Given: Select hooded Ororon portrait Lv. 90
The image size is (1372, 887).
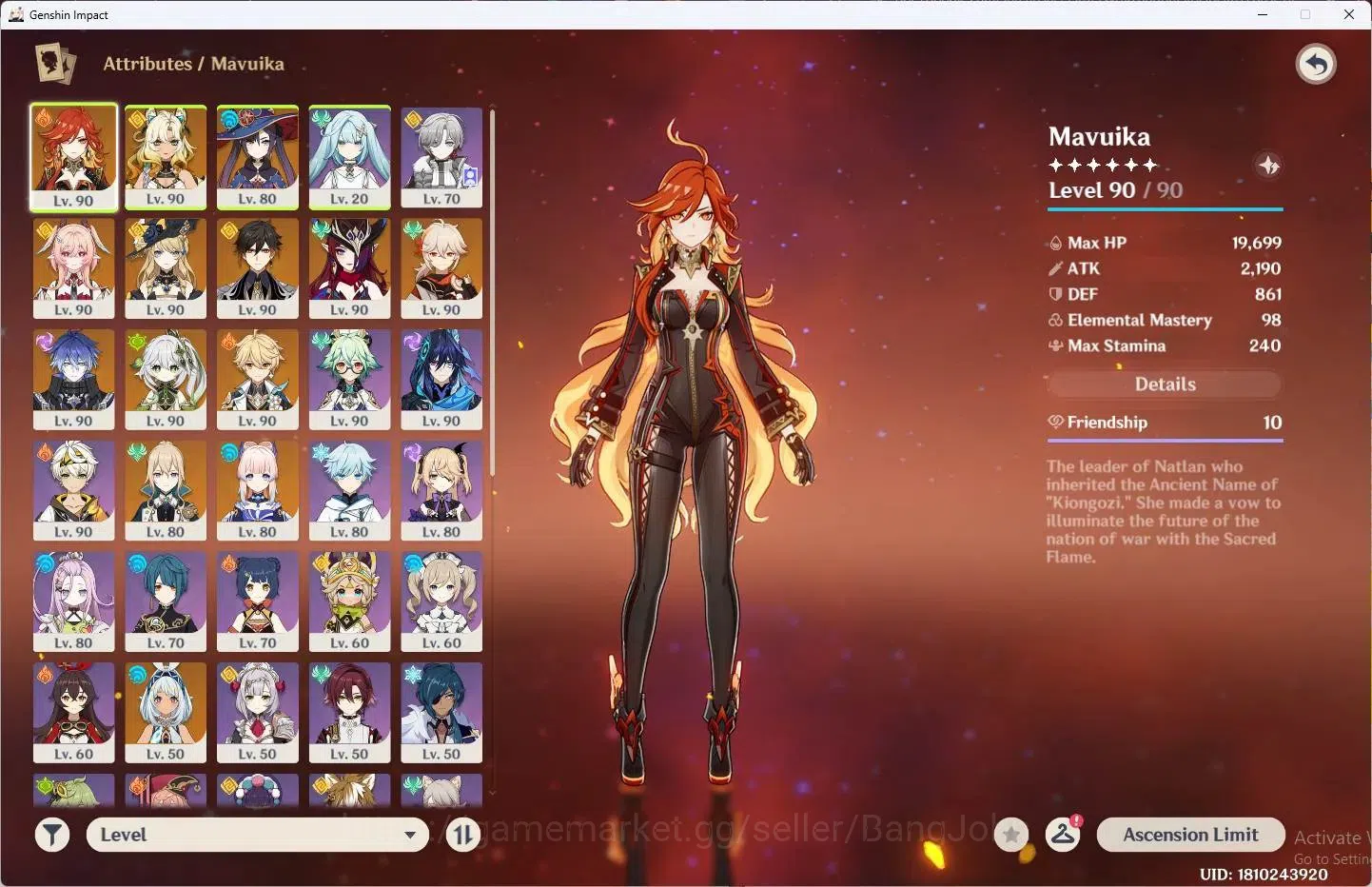Looking at the screenshot, I should pos(441,380).
